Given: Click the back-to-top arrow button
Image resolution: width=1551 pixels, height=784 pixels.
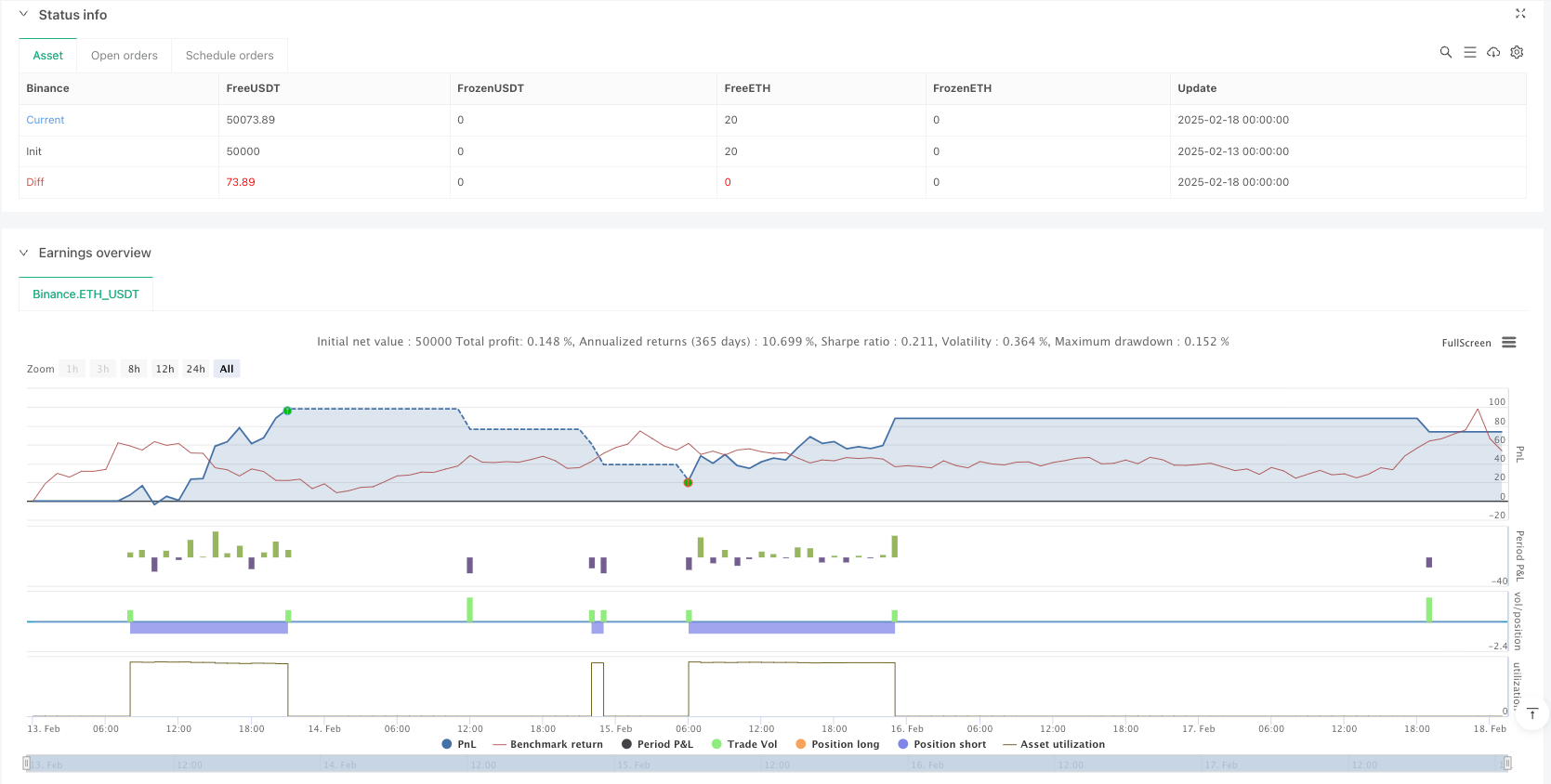Looking at the screenshot, I should [x=1532, y=713].
